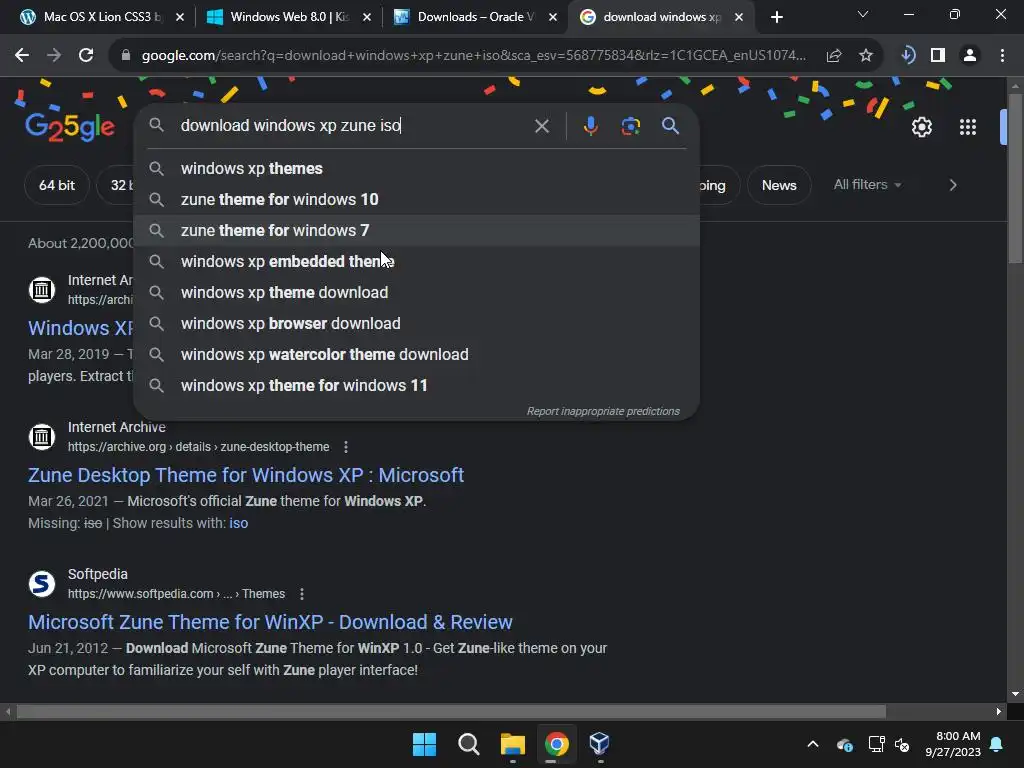This screenshot has height=768, width=1024.
Task: Open File Explorer from the taskbar
Action: coord(513,744)
